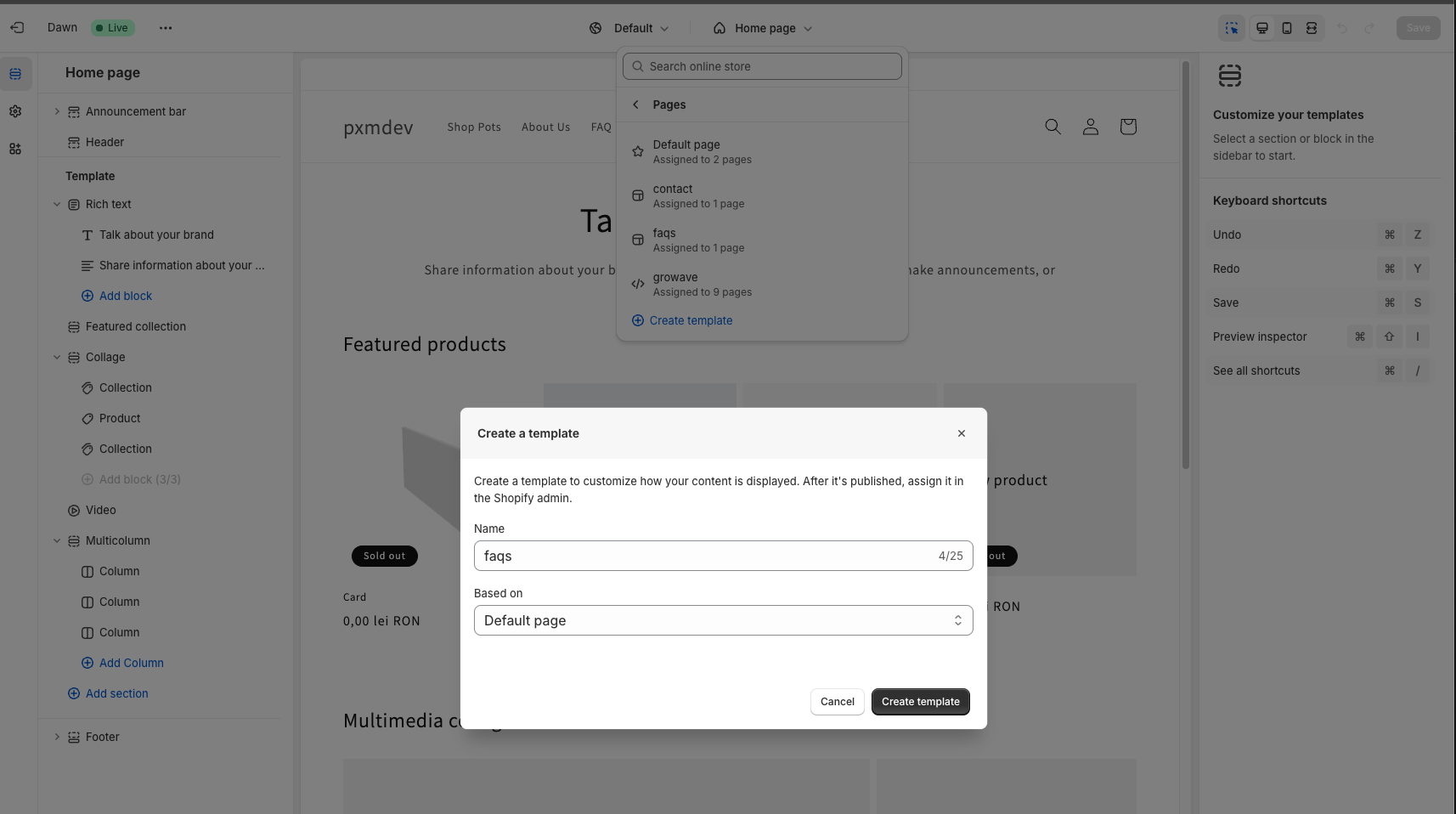Open the App embeds sidebar icon

15,149
